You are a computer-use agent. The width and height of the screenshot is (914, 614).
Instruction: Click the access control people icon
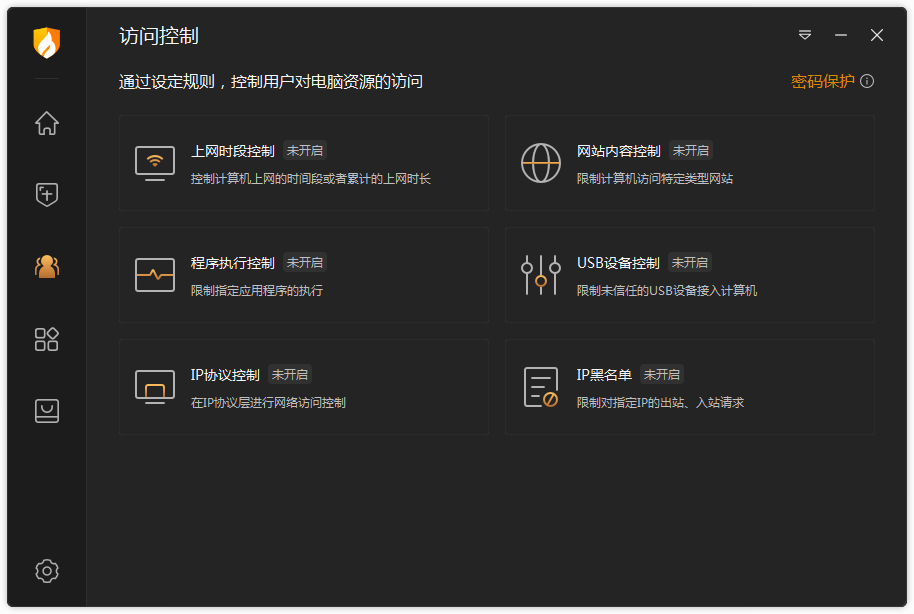pyautogui.click(x=45, y=266)
